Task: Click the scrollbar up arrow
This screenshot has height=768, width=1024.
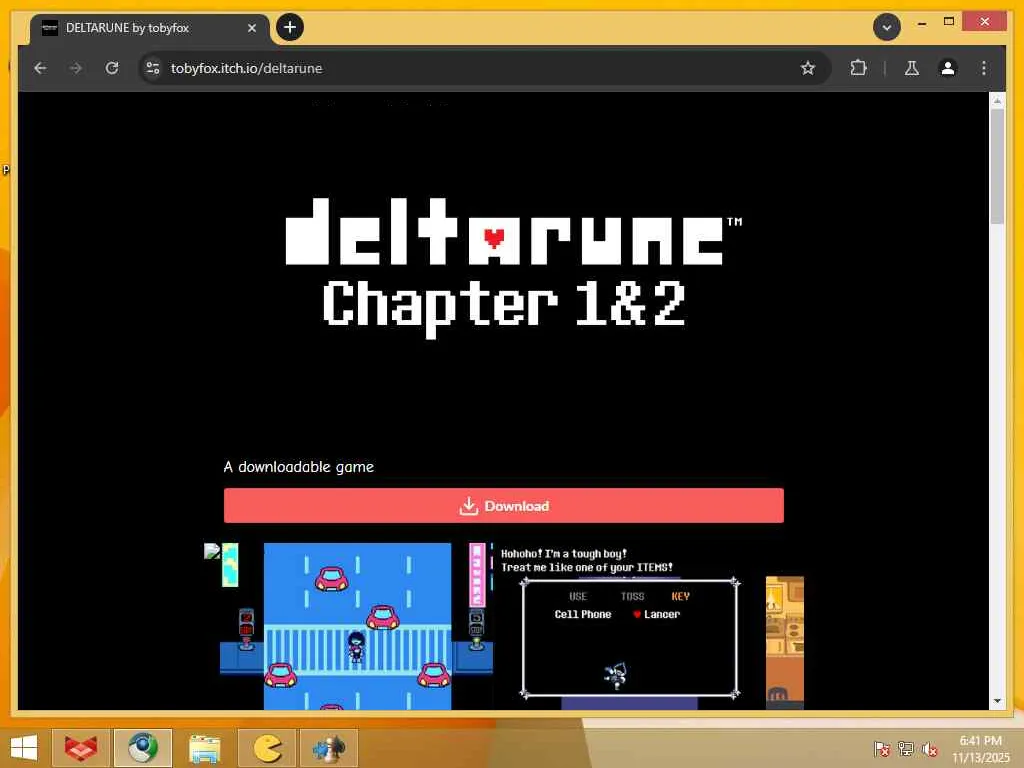Action: coord(997,100)
